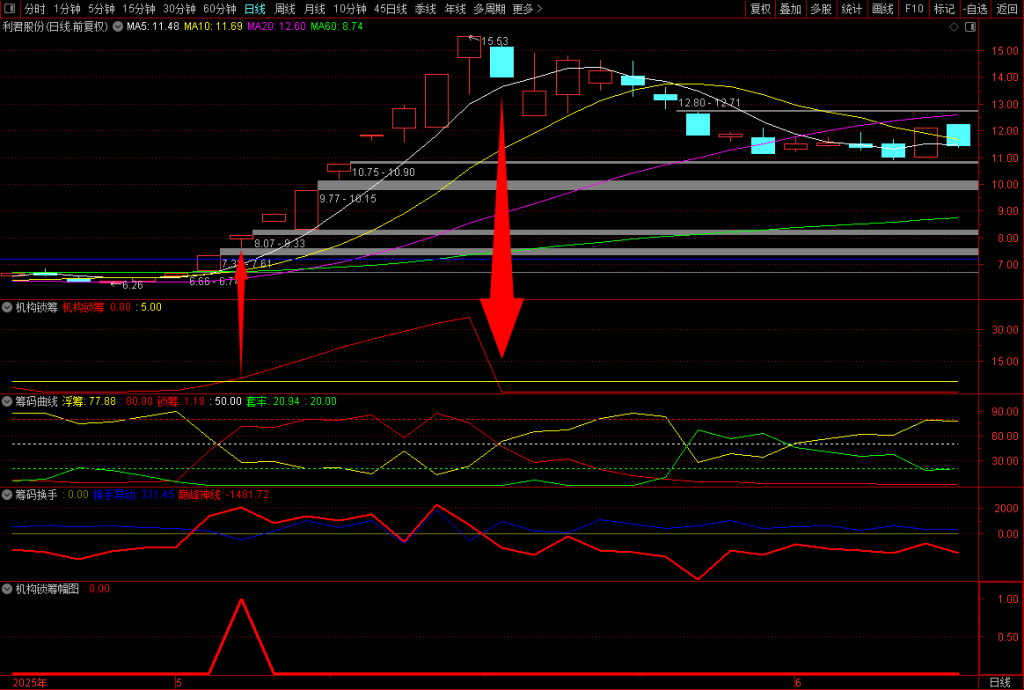Open F10 company information

pyautogui.click(x=913, y=9)
